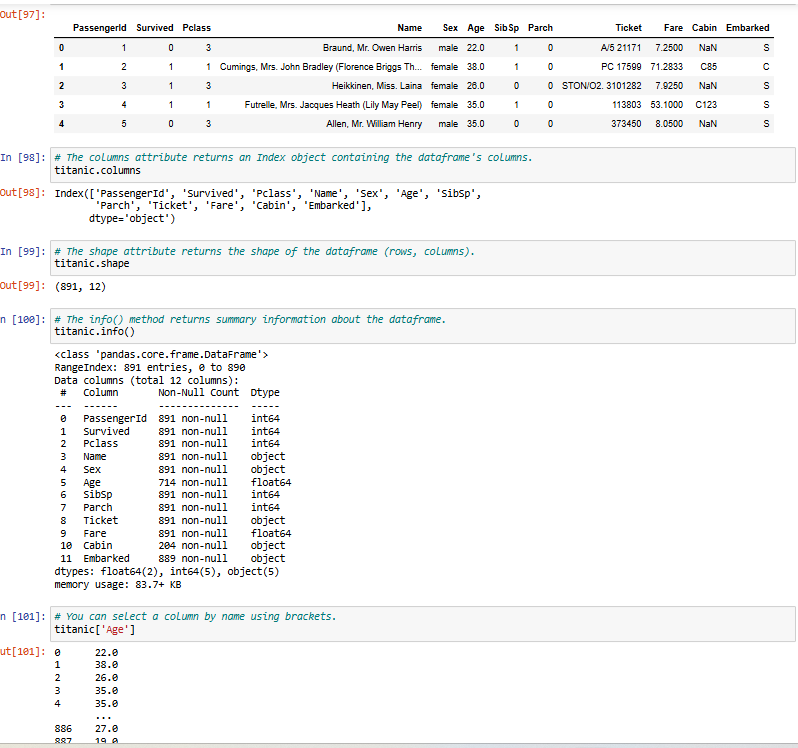The width and height of the screenshot is (798, 748).
Task: Click the titanic.shape code cell
Action: tap(422, 258)
